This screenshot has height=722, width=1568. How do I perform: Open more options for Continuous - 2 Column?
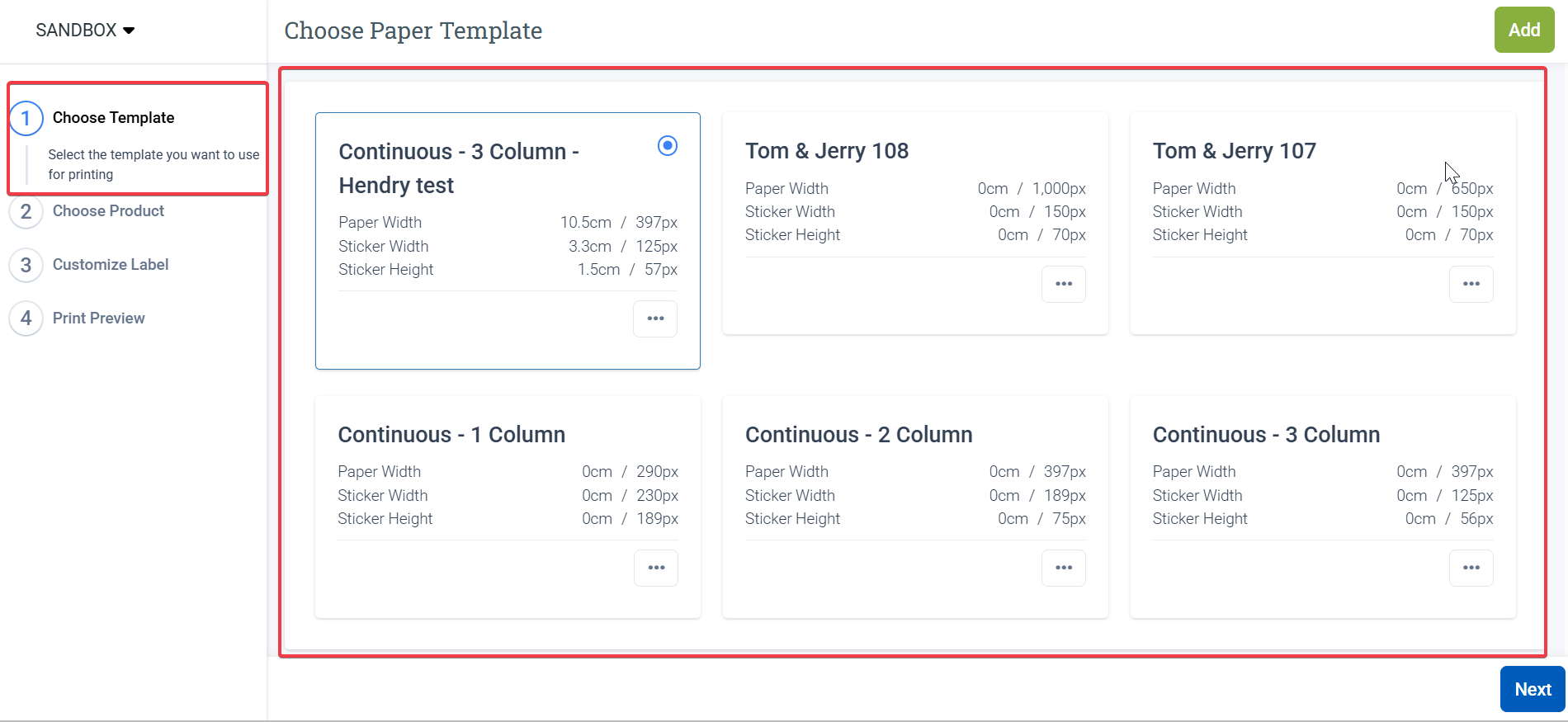(x=1063, y=568)
